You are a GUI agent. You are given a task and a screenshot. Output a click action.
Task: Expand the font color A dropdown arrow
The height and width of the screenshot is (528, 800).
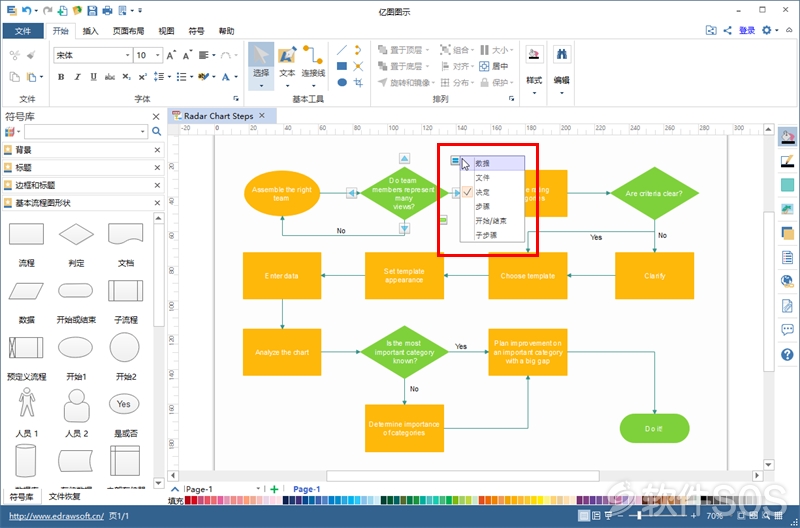tap(236, 77)
